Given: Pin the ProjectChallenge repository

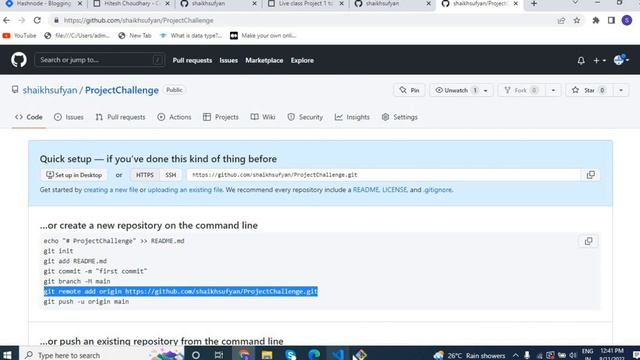Looking at the screenshot, I should point(409,90).
